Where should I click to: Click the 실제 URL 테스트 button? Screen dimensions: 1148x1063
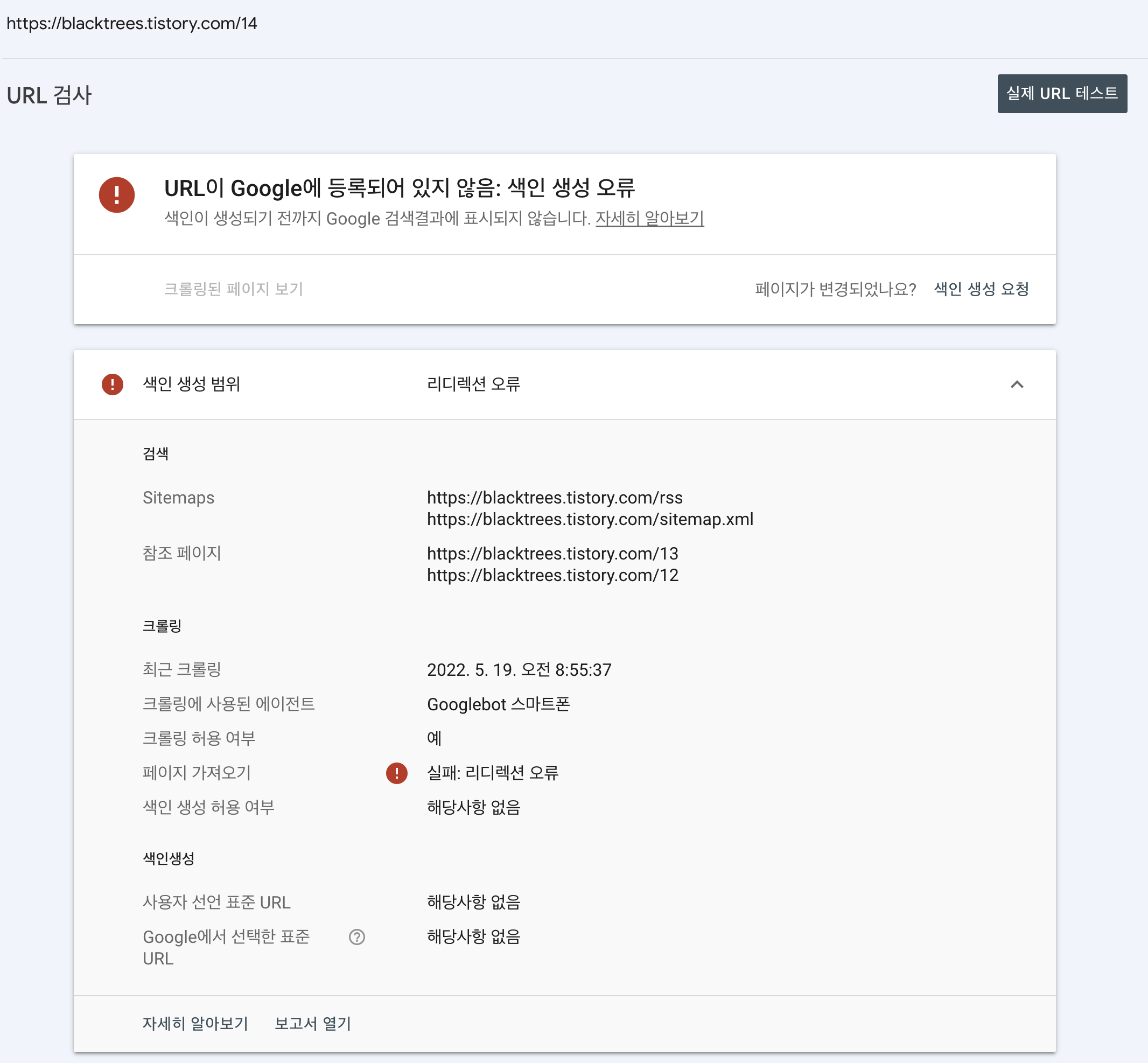coord(1062,94)
